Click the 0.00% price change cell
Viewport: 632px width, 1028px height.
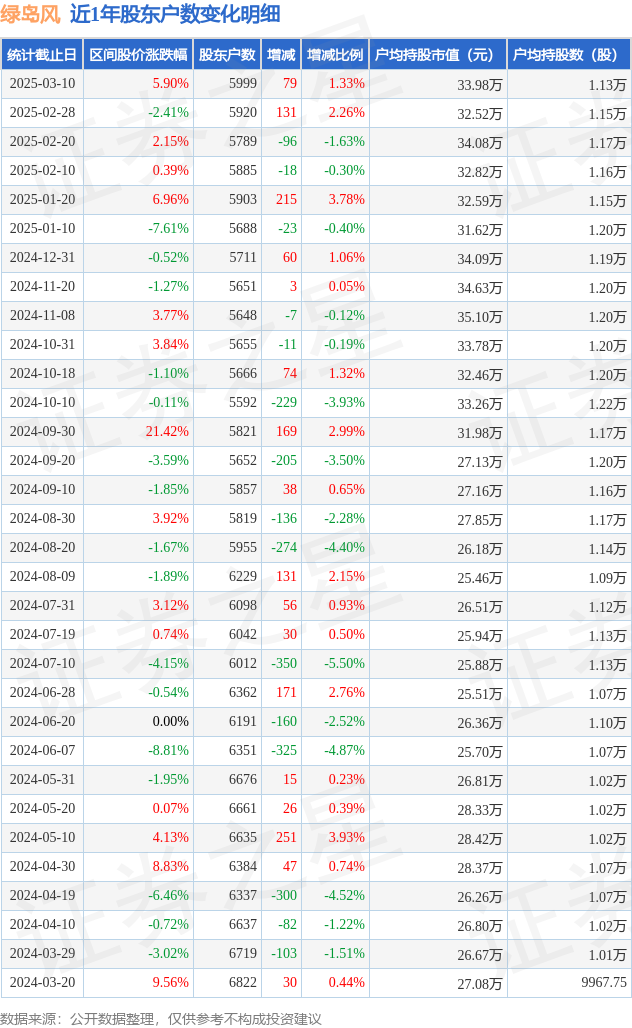click(170, 721)
